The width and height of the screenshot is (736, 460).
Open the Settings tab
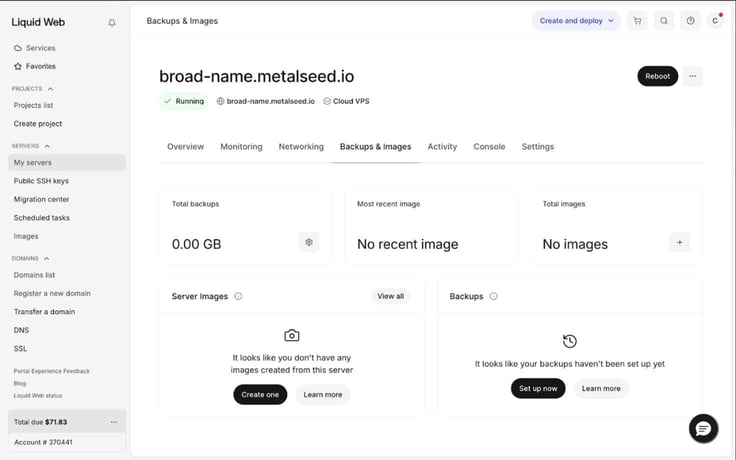tap(538, 146)
